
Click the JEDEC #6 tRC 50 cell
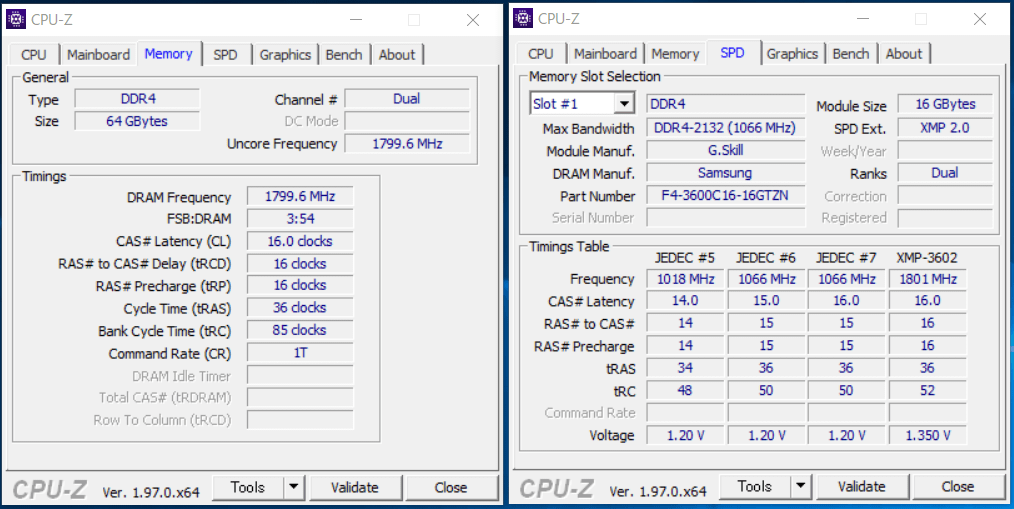[766, 391]
